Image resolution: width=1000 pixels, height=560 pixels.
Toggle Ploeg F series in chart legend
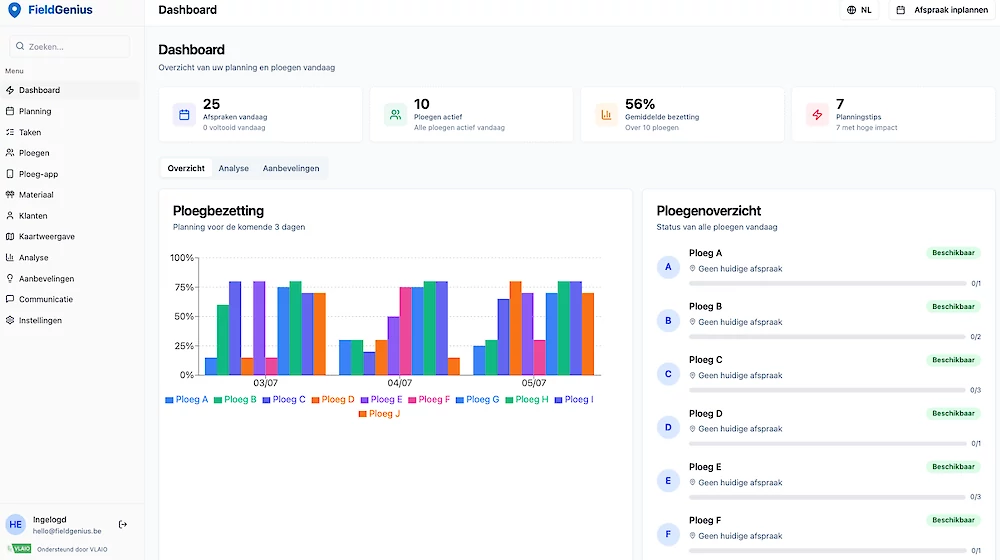429,399
